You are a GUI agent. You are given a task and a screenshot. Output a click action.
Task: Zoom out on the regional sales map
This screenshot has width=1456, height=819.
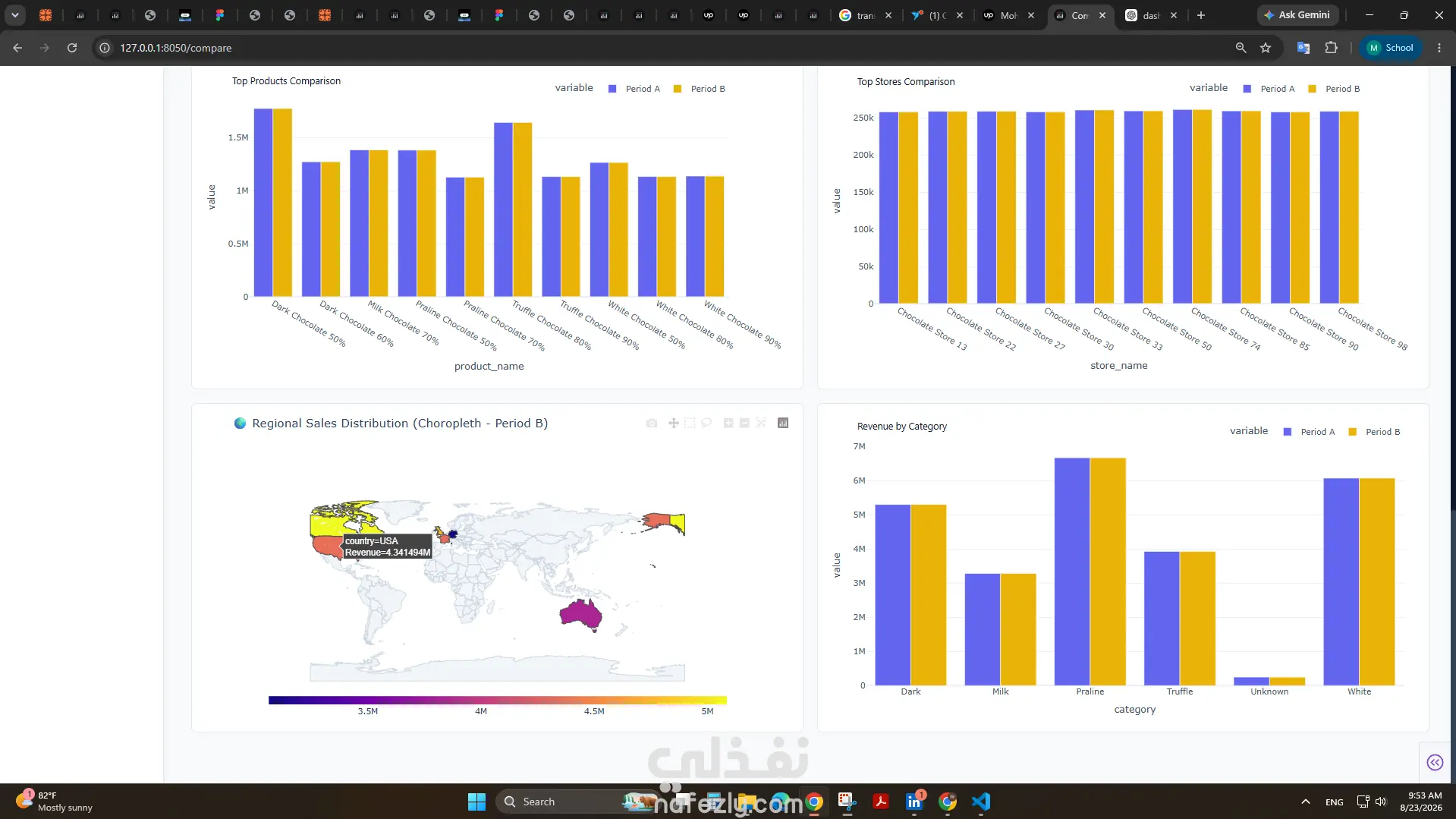[x=744, y=423]
